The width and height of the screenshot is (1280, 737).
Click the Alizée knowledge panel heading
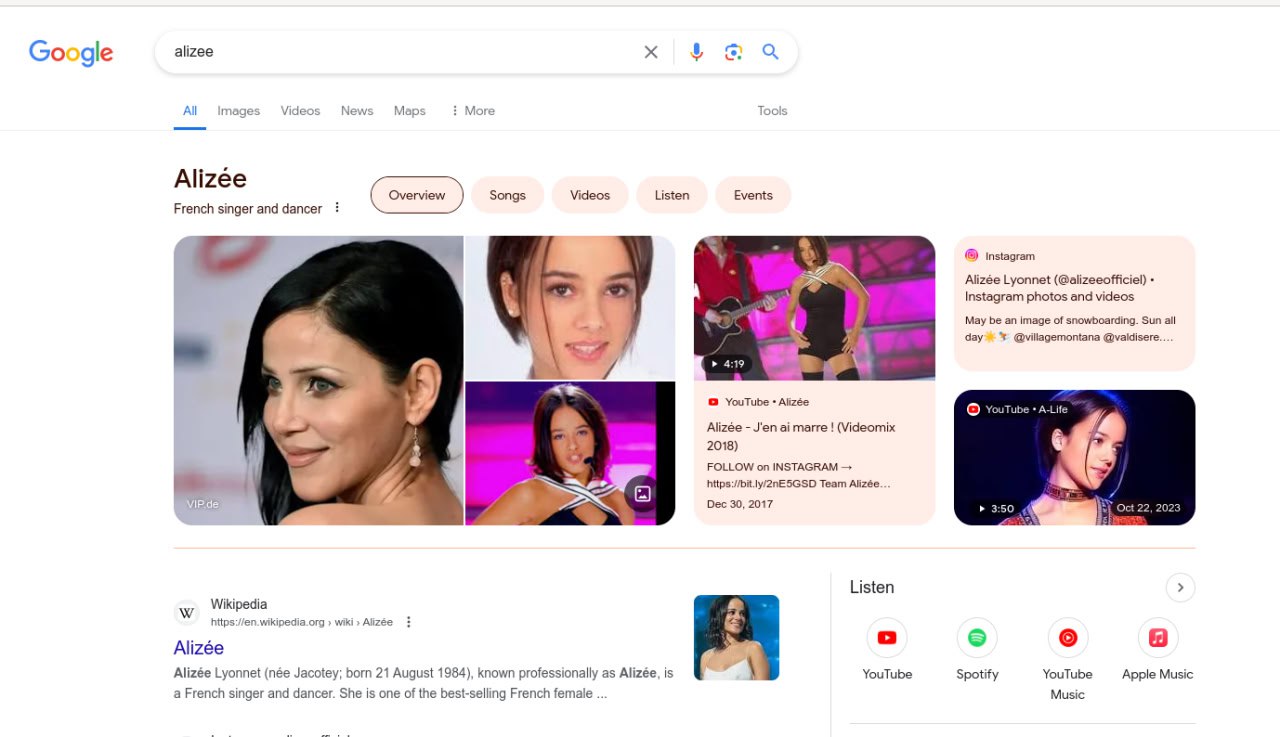click(x=210, y=178)
